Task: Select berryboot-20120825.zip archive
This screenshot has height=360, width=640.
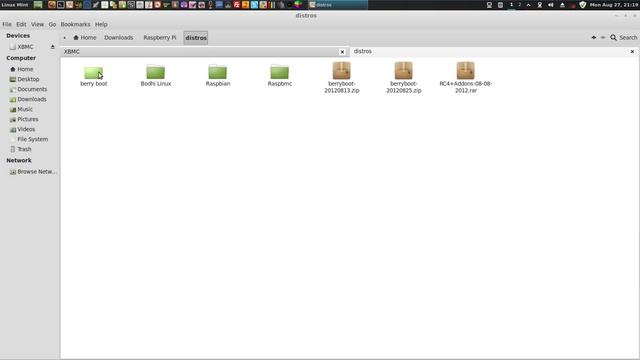Action: 404,78
